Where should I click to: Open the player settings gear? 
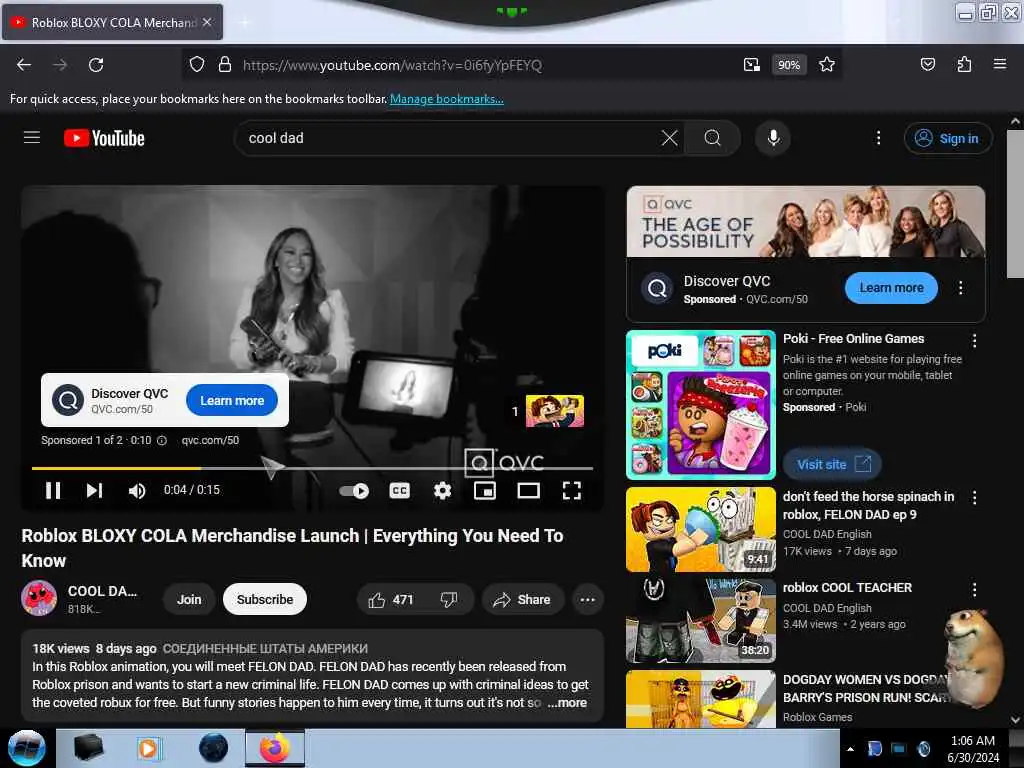(442, 490)
